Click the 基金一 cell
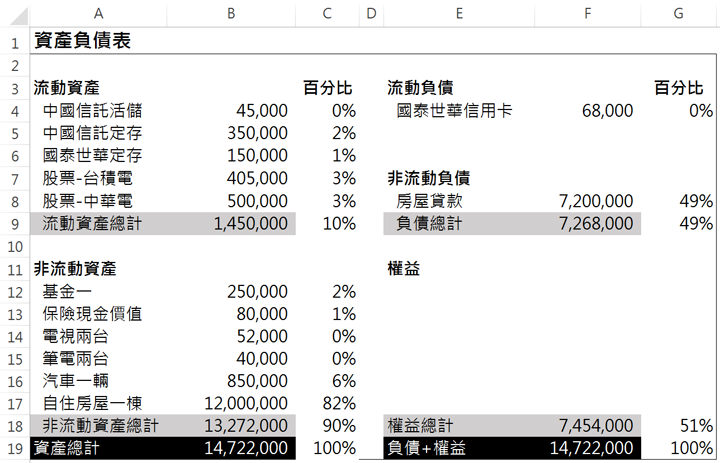The image size is (720, 463). click(x=98, y=291)
